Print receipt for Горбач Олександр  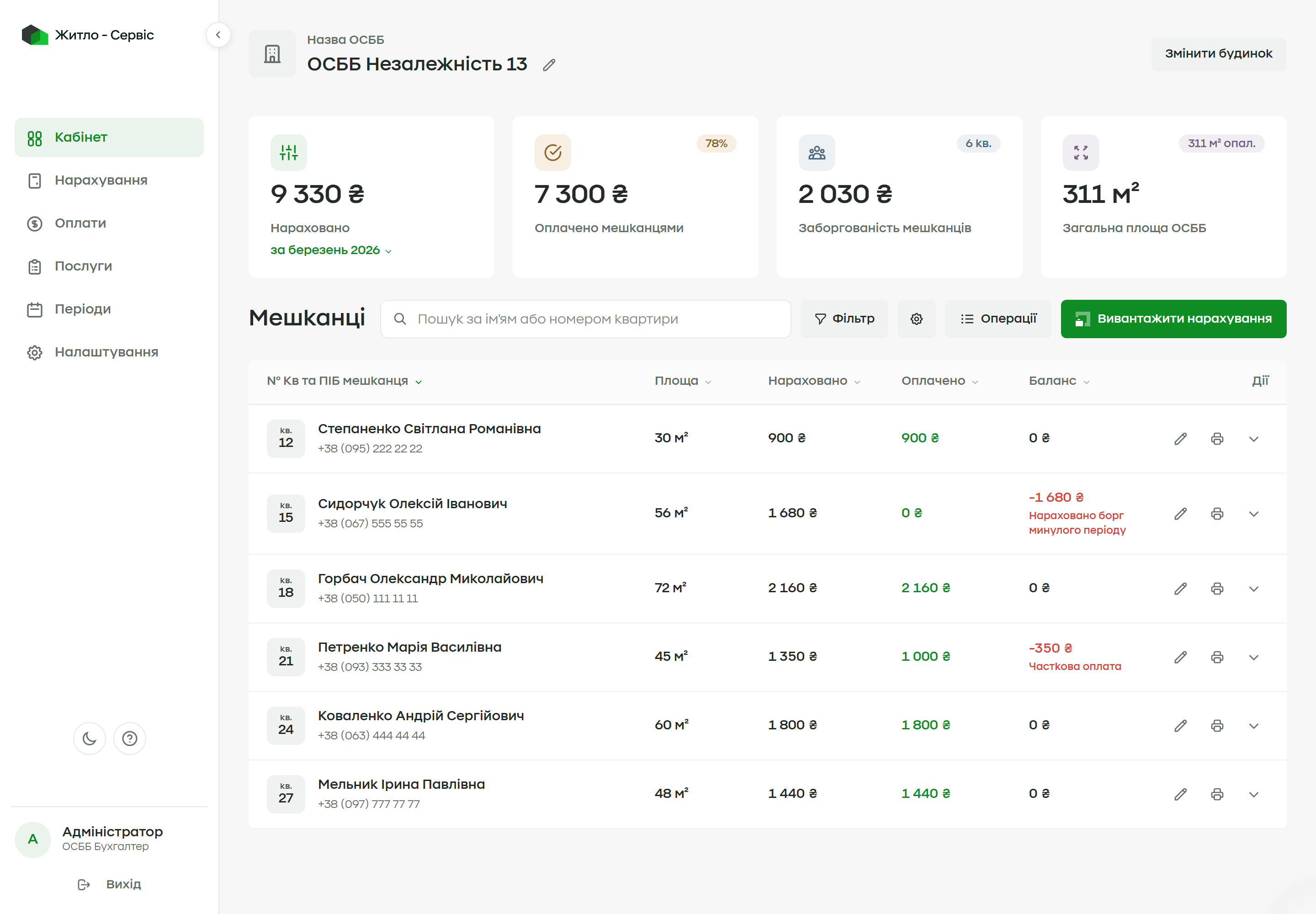click(1217, 589)
